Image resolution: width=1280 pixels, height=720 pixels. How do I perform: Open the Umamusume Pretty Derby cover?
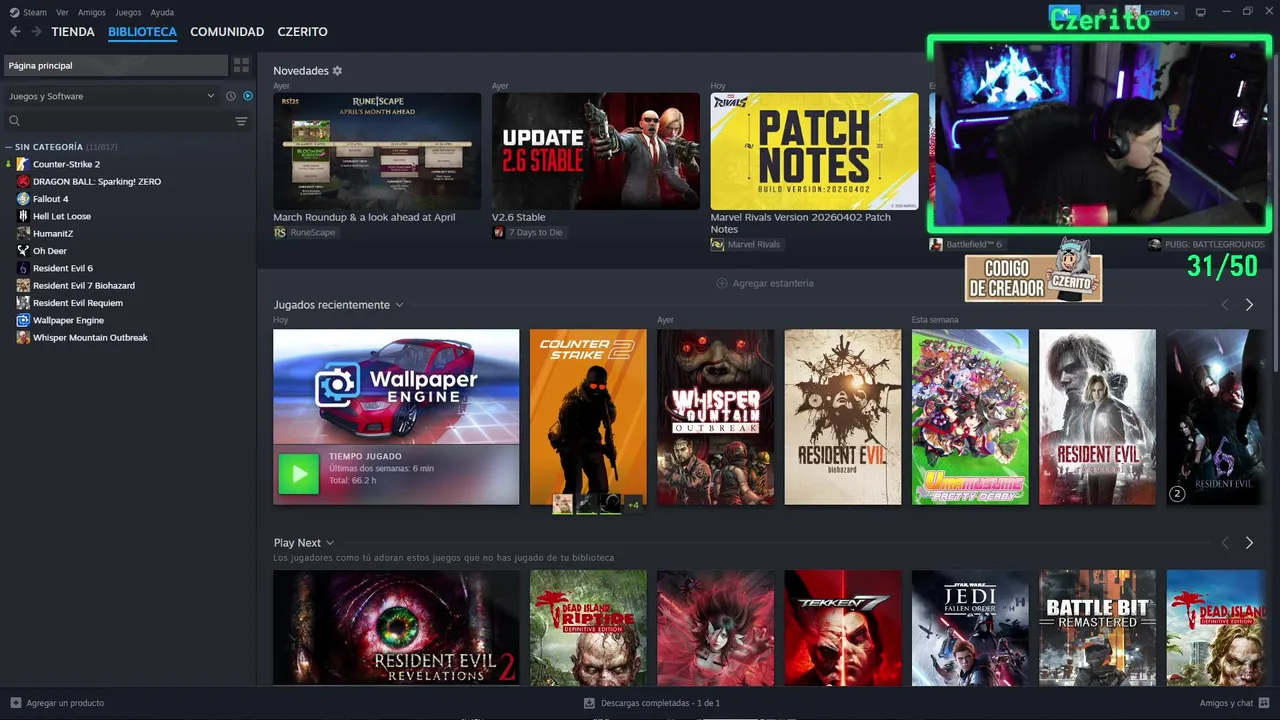point(970,417)
